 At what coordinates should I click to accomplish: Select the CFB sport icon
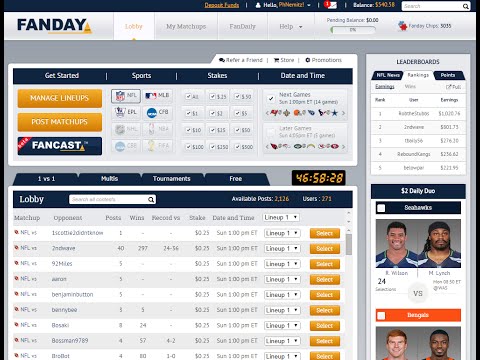(x=157, y=112)
